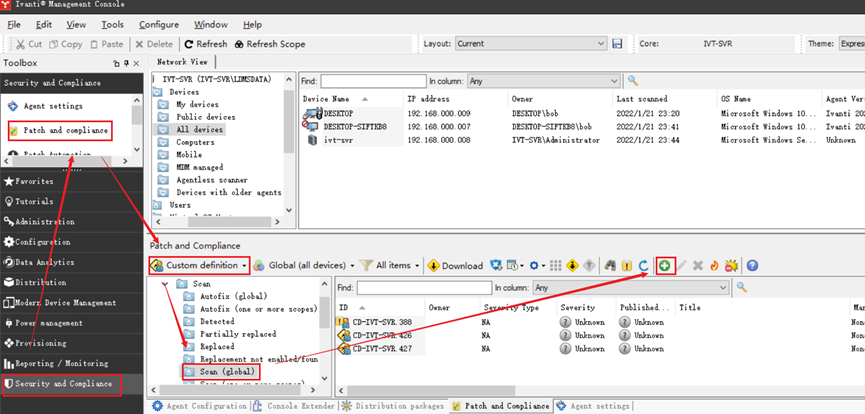Click the magnifier search icon in Network View
The width and height of the screenshot is (865, 414).
(x=633, y=80)
